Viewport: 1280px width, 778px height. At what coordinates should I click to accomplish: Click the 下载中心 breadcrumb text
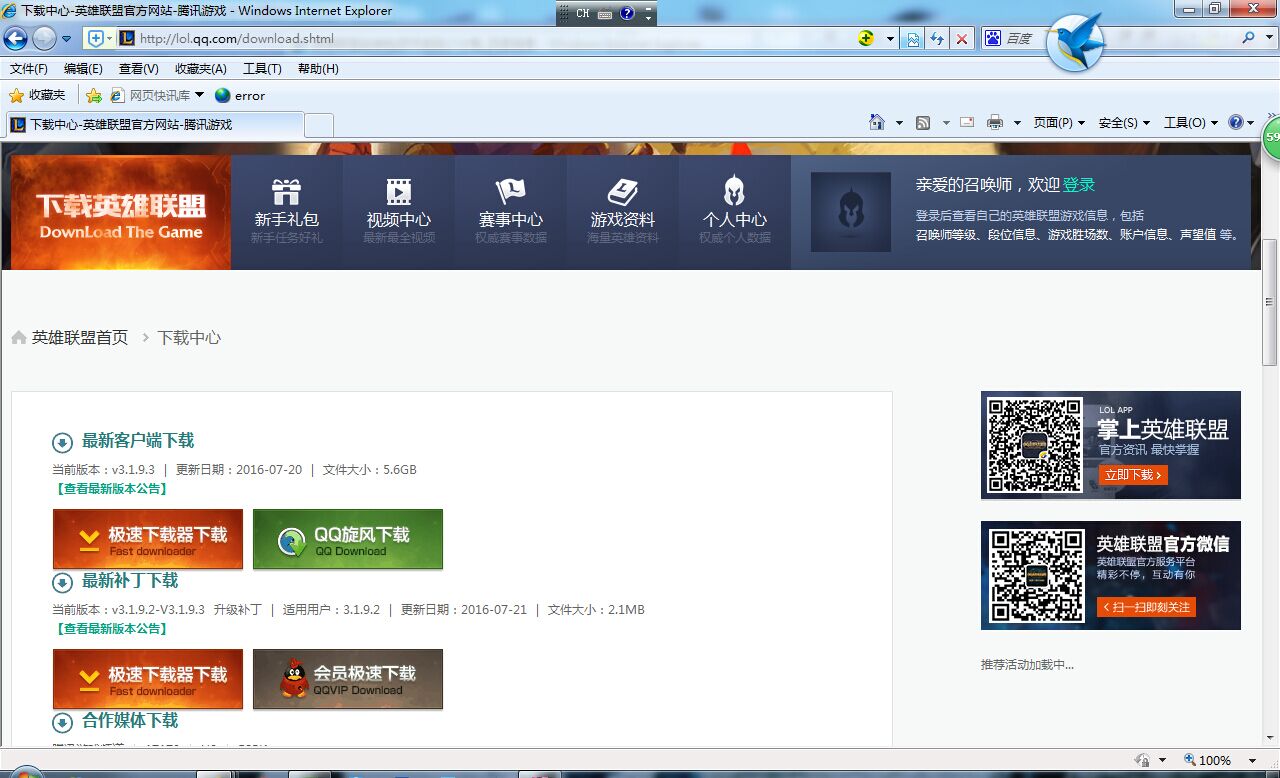coord(189,338)
